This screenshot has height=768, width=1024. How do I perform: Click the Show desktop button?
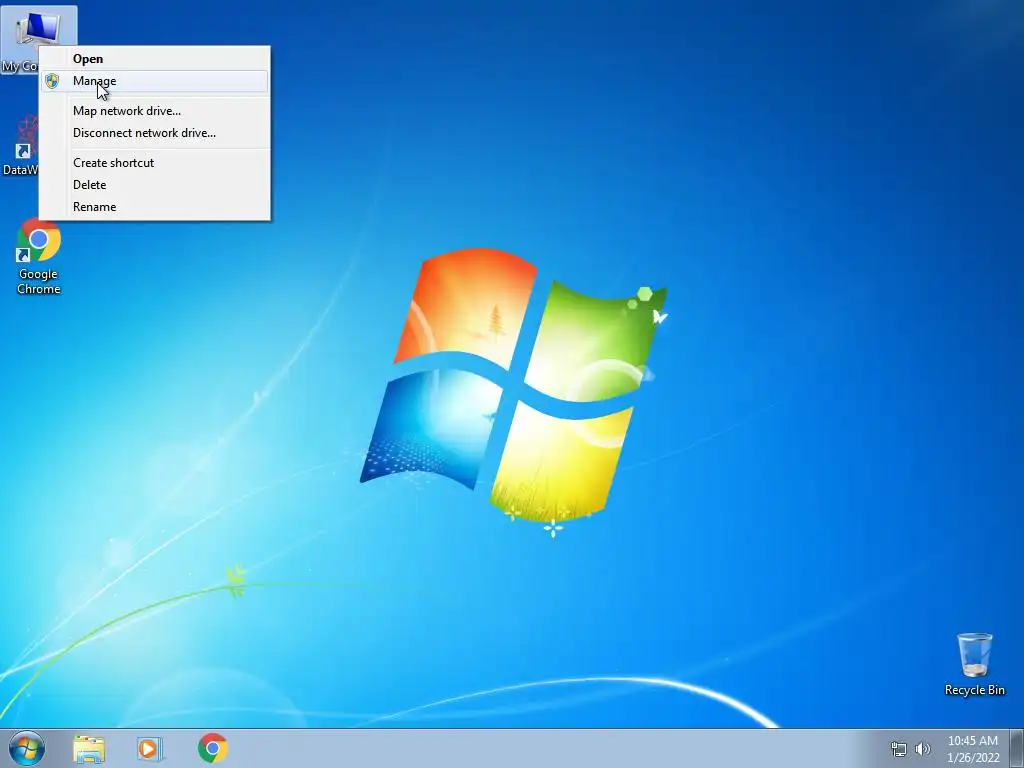[1017, 748]
